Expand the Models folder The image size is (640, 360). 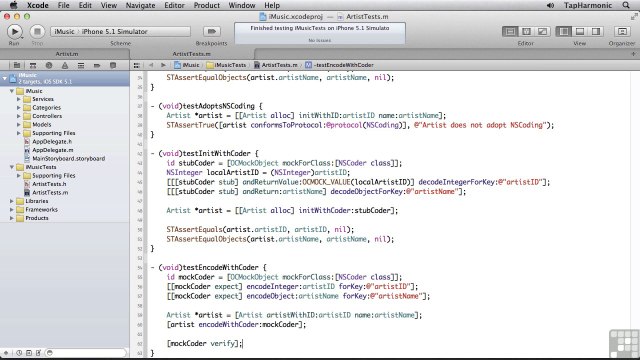19,124
